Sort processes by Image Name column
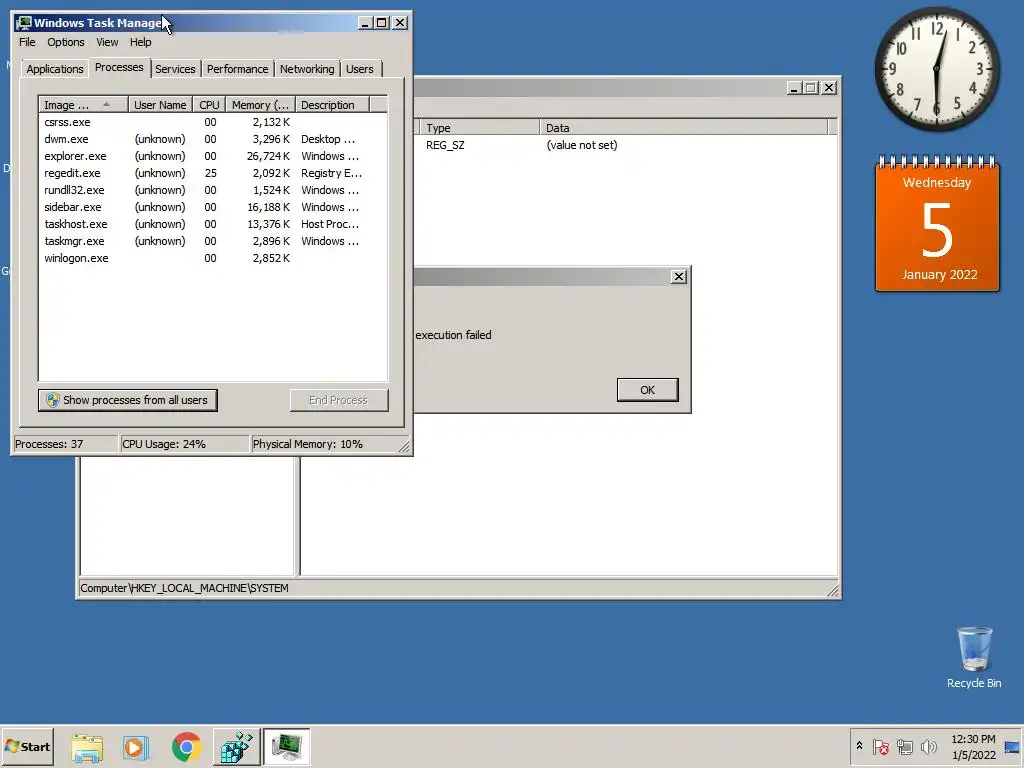This screenshot has width=1024, height=768. coord(83,104)
